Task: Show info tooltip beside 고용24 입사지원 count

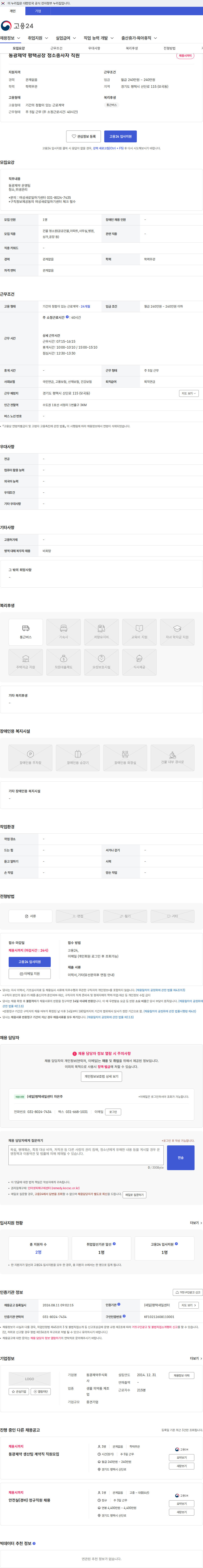Action: tap(176, 1244)
